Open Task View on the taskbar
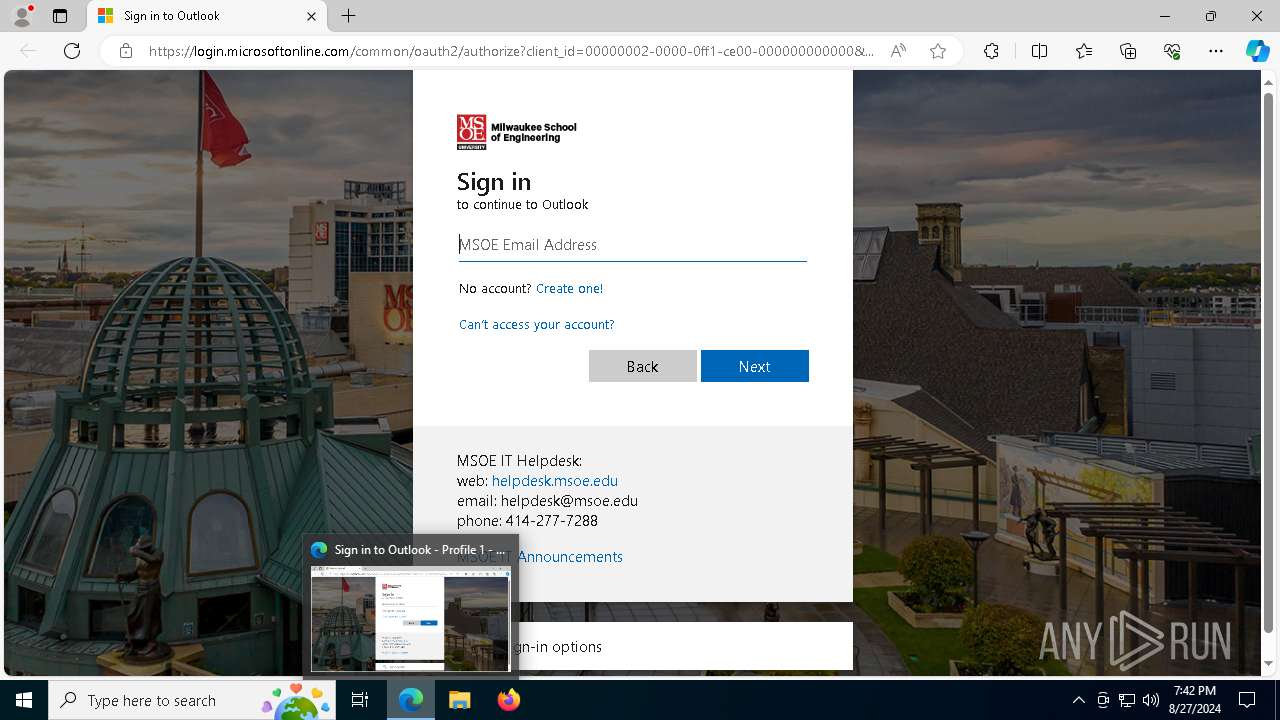Image resolution: width=1280 pixels, height=720 pixels. tap(360, 700)
